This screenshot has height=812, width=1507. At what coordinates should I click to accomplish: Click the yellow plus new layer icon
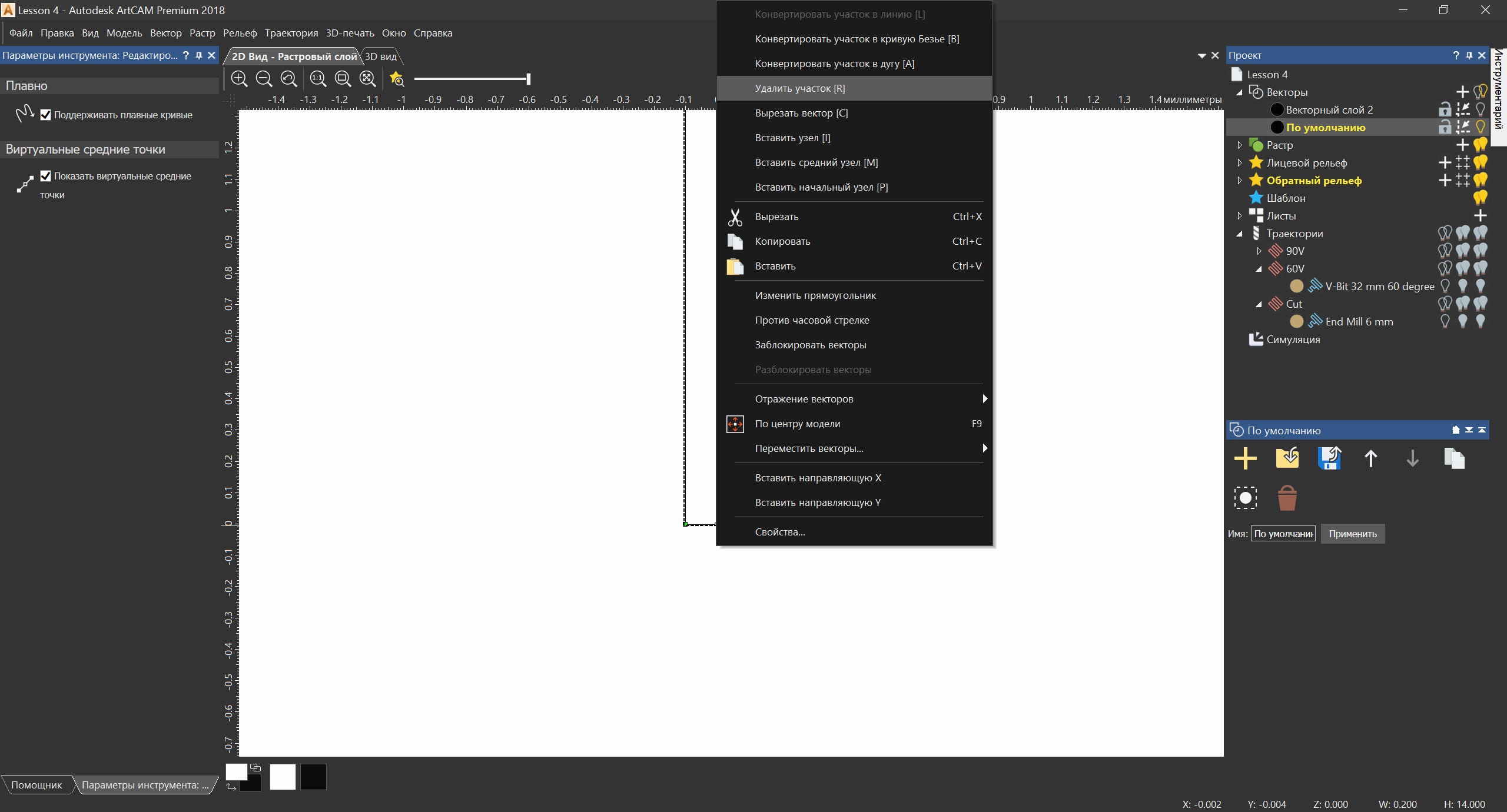pos(1245,458)
